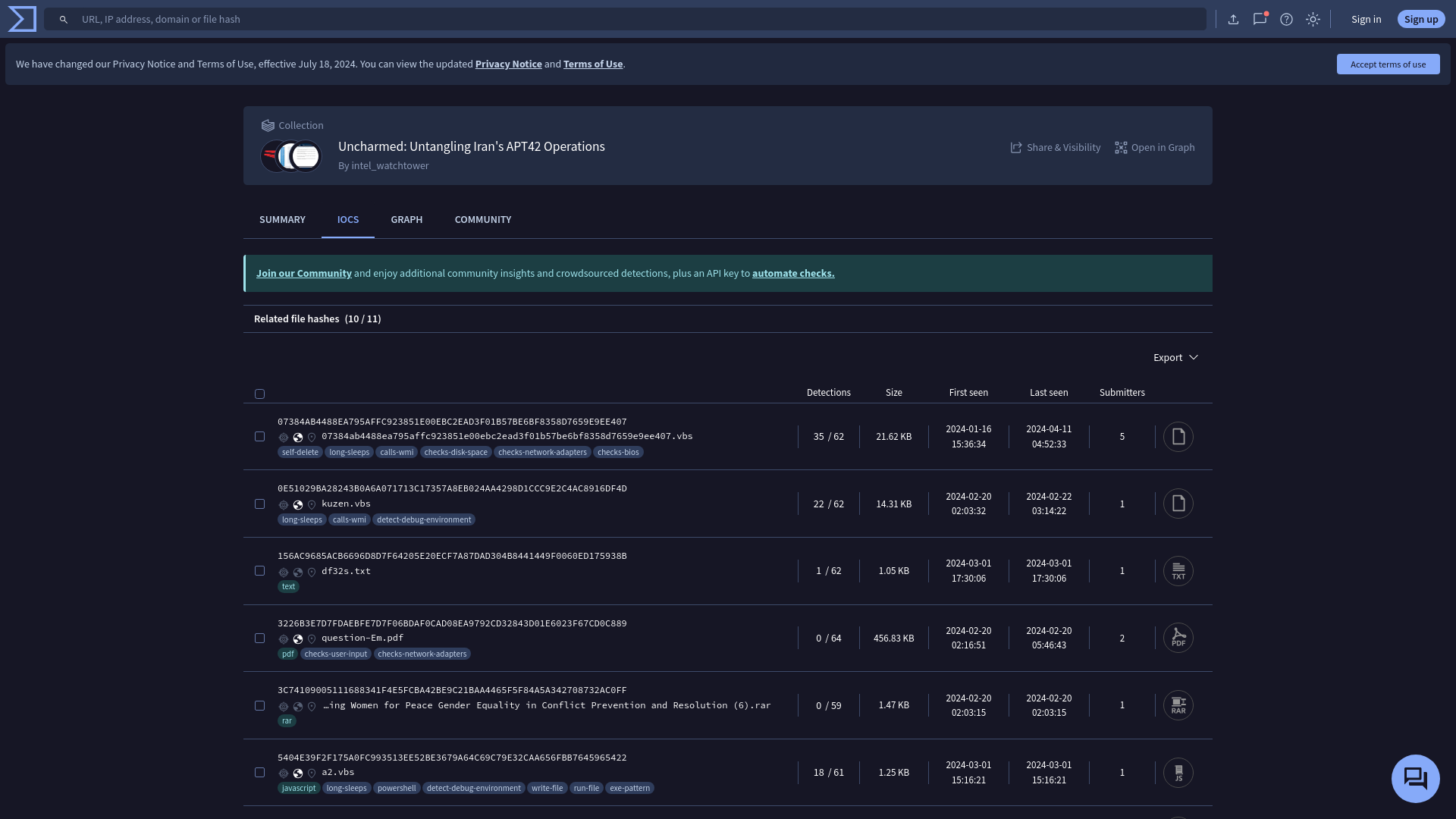Open the help question mark icon
The width and height of the screenshot is (1456, 819).
pyautogui.click(x=1287, y=20)
